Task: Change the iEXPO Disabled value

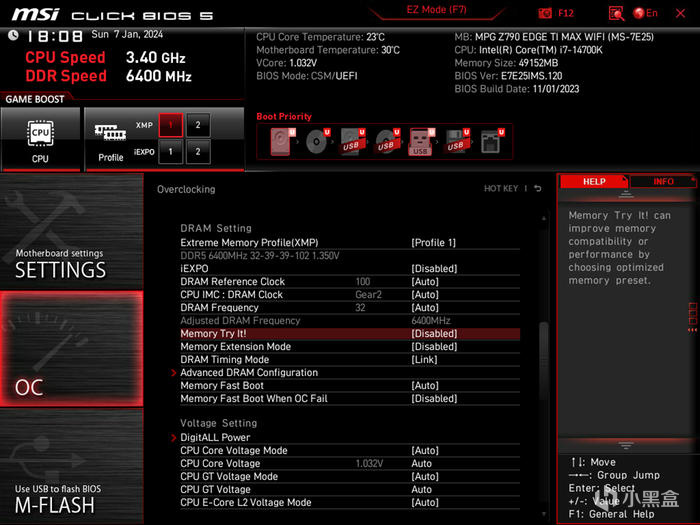Action: 434,269
